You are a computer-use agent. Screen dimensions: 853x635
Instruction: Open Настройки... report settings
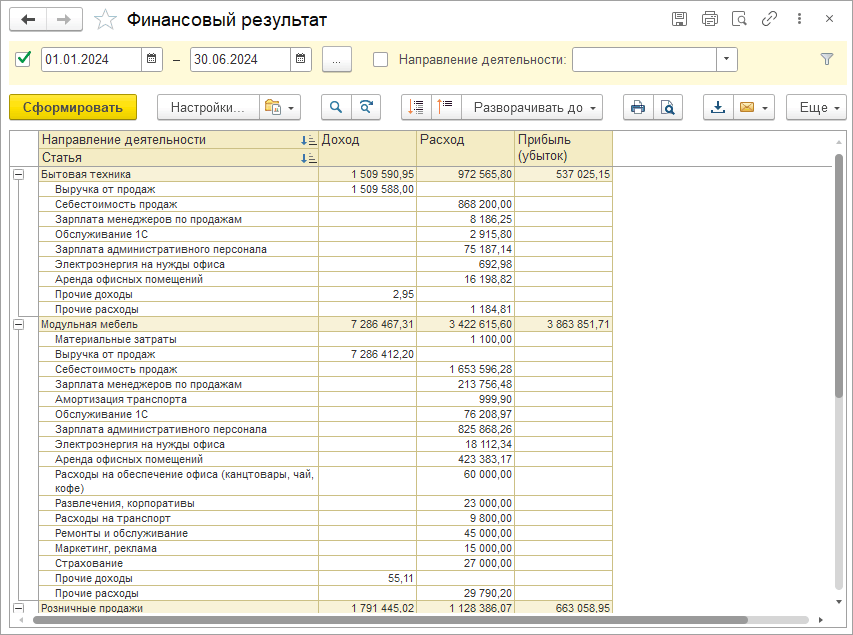tap(207, 107)
